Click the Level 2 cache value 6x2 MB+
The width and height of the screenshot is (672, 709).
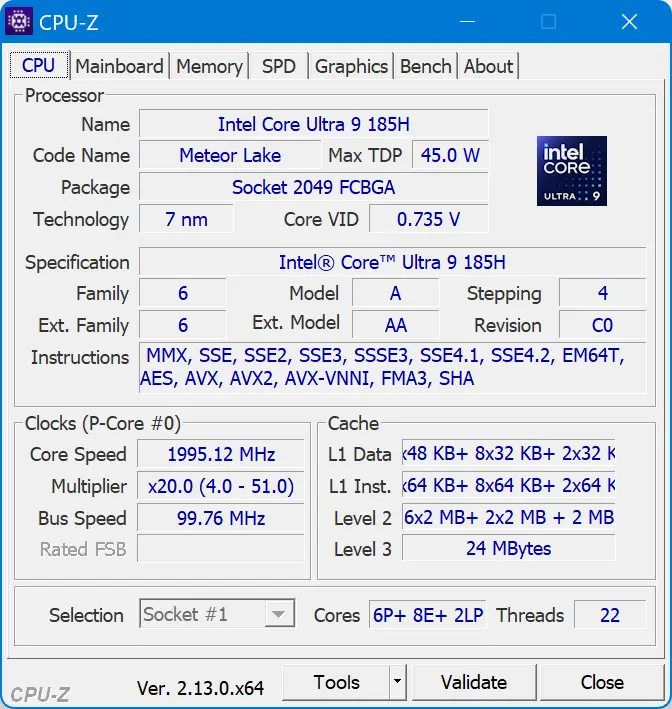(x=509, y=516)
